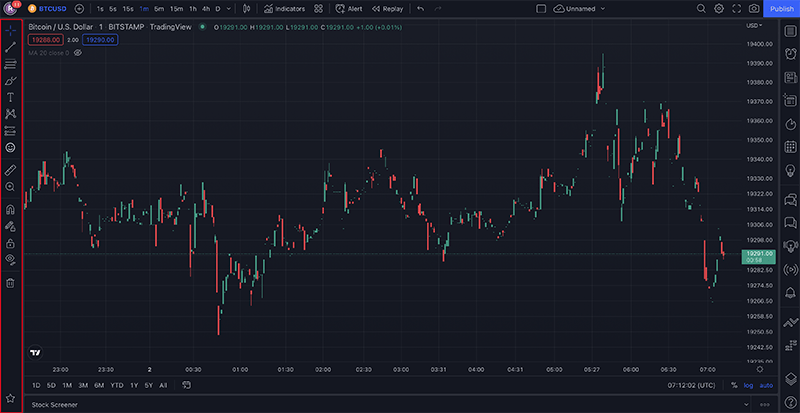
Task: Select the Text annotation tool
Action: click(x=11, y=98)
